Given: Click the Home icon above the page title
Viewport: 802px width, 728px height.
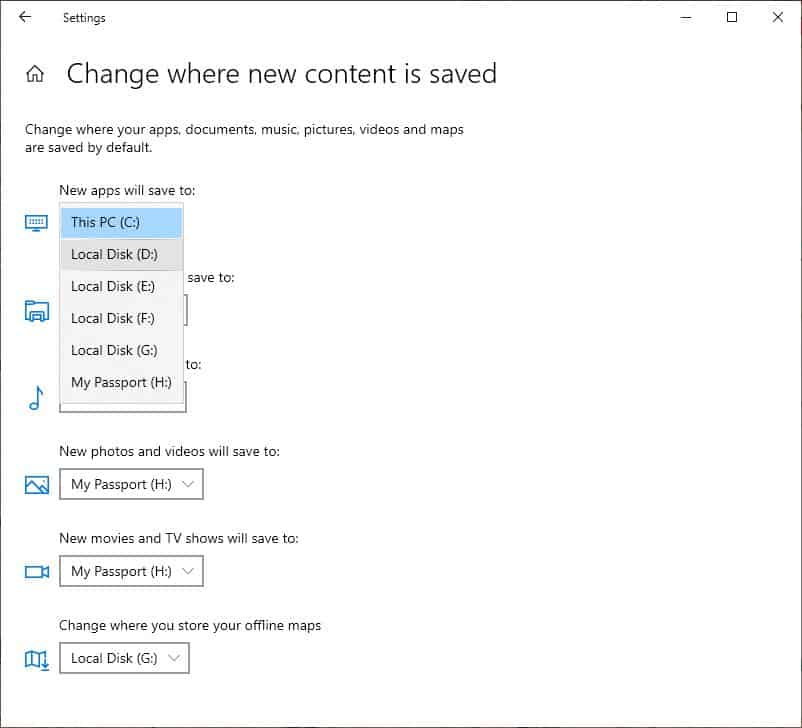Looking at the screenshot, I should [x=35, y=73].
